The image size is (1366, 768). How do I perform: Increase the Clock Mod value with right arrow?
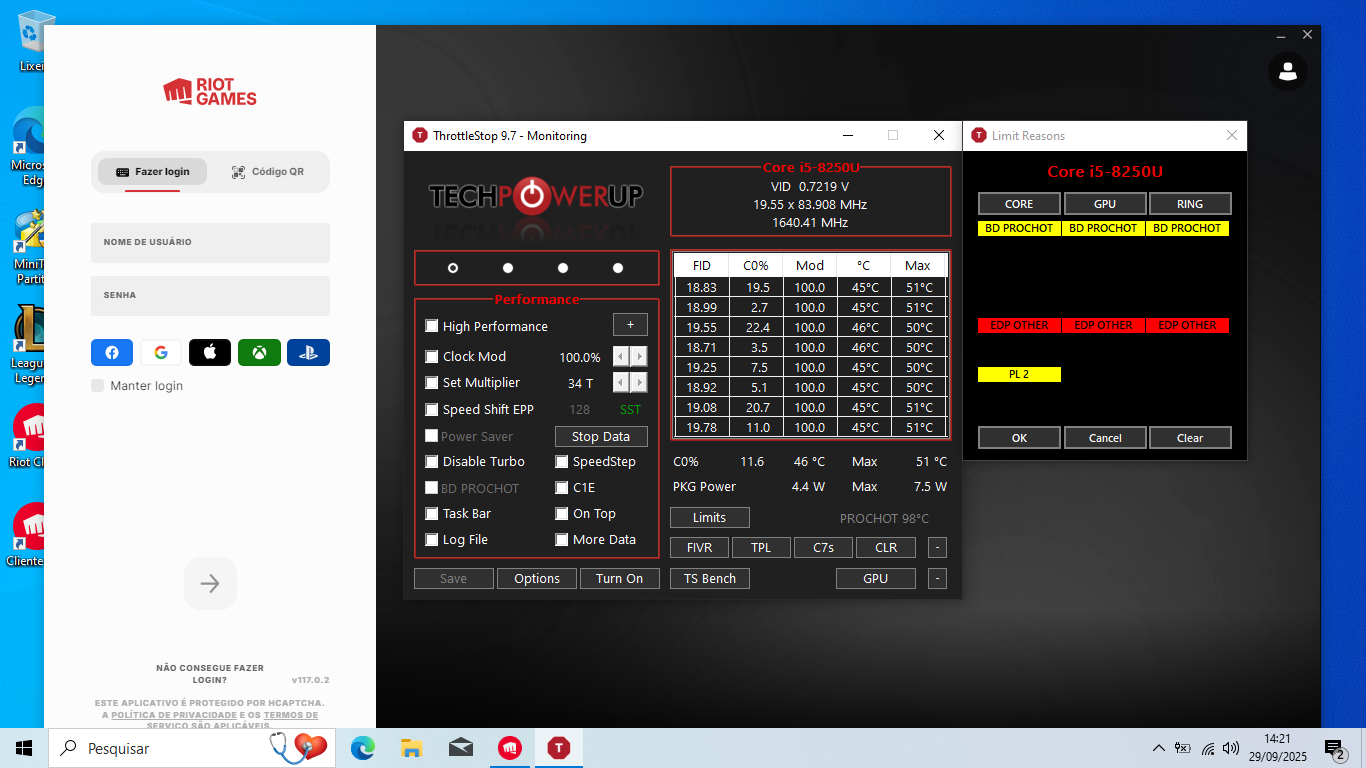point(639,357)
